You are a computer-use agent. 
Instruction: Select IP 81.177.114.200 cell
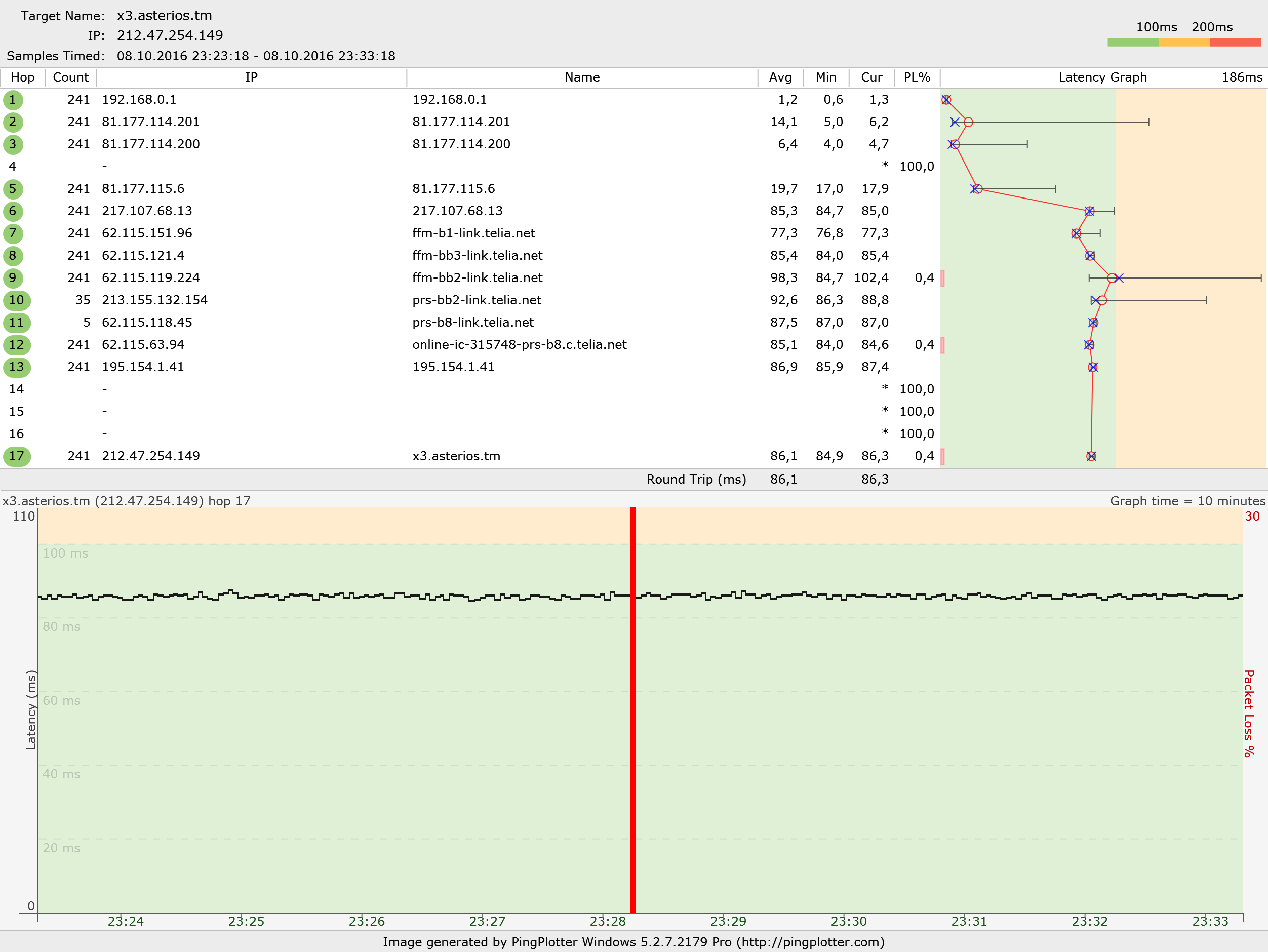pos(151,144)
